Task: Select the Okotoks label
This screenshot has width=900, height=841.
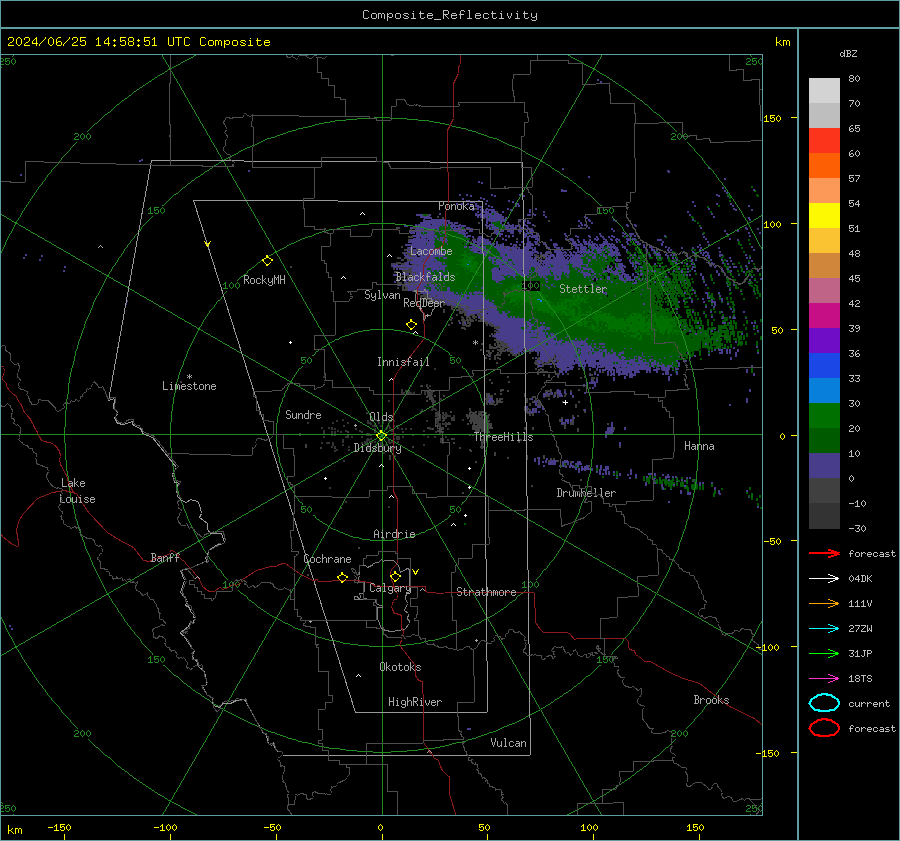Action: click(x=400, y=667)
